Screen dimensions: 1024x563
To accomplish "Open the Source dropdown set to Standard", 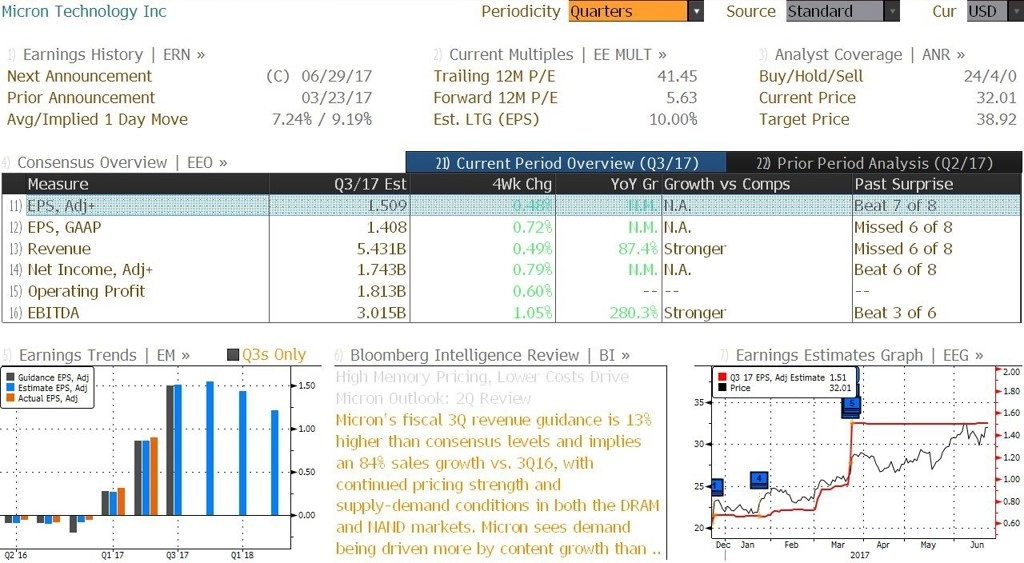I will (842, 11).
